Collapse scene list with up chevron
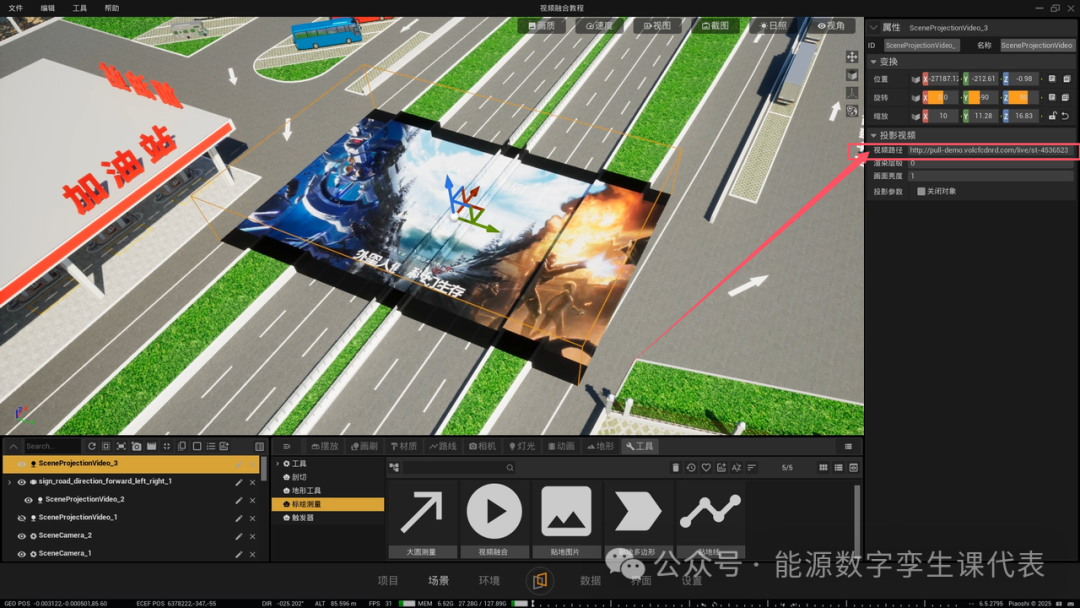The width and height of the screenshot is (1080, 608). point(13,446)
